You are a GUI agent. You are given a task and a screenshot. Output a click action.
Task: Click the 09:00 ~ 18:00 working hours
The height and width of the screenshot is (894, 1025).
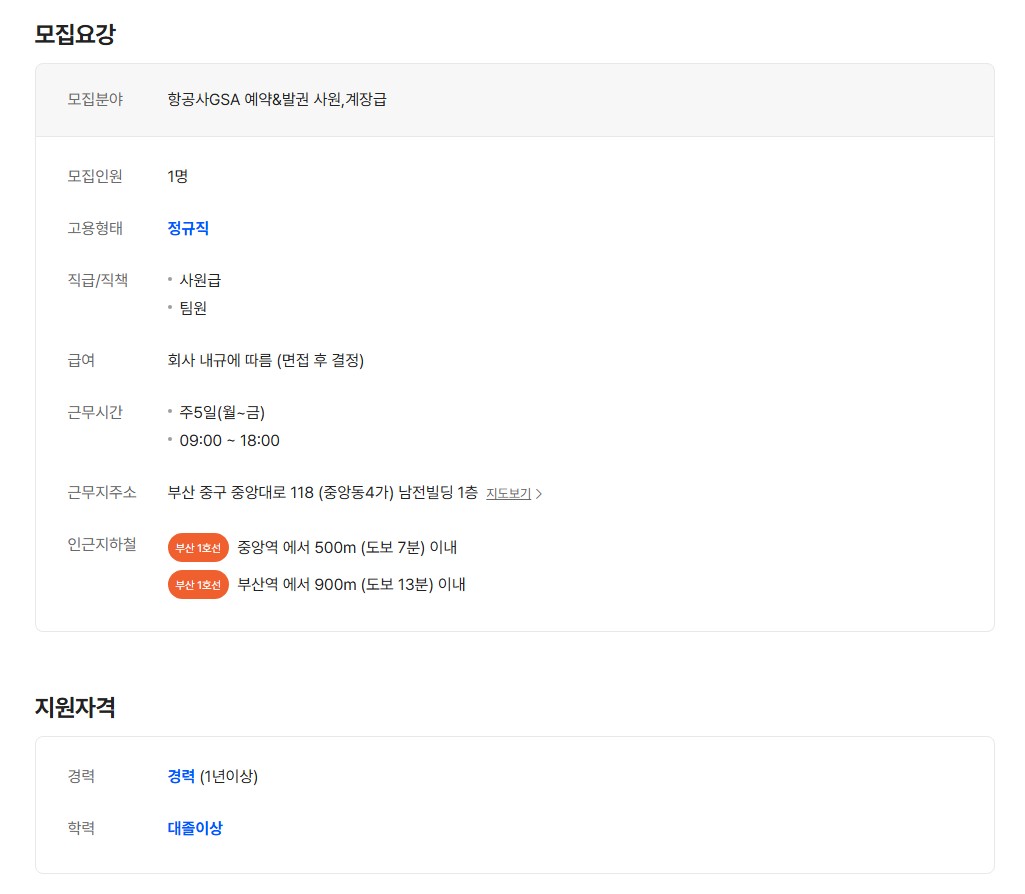coord(229,441)
